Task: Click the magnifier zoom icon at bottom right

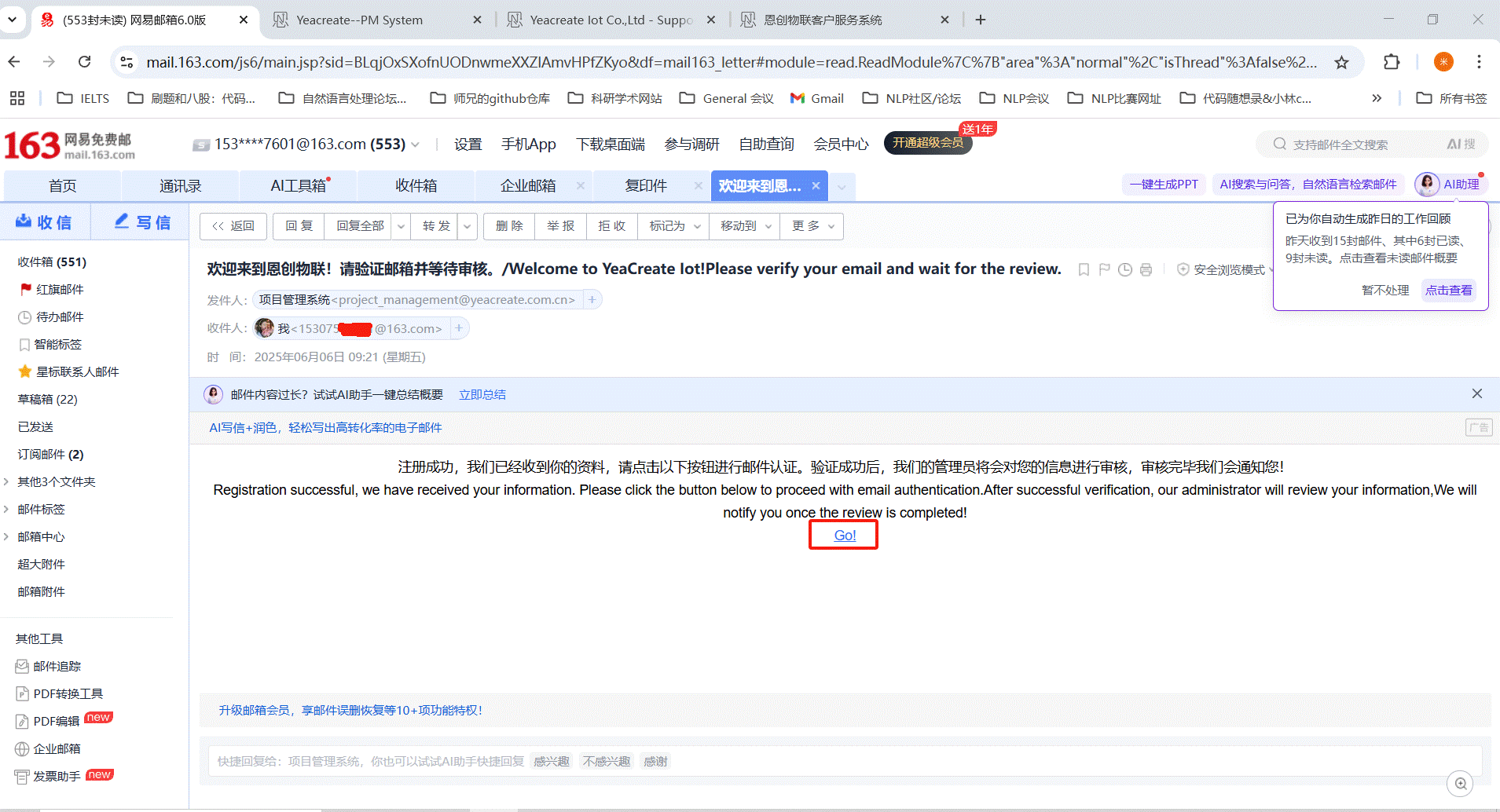Action: pos(1460,783)
